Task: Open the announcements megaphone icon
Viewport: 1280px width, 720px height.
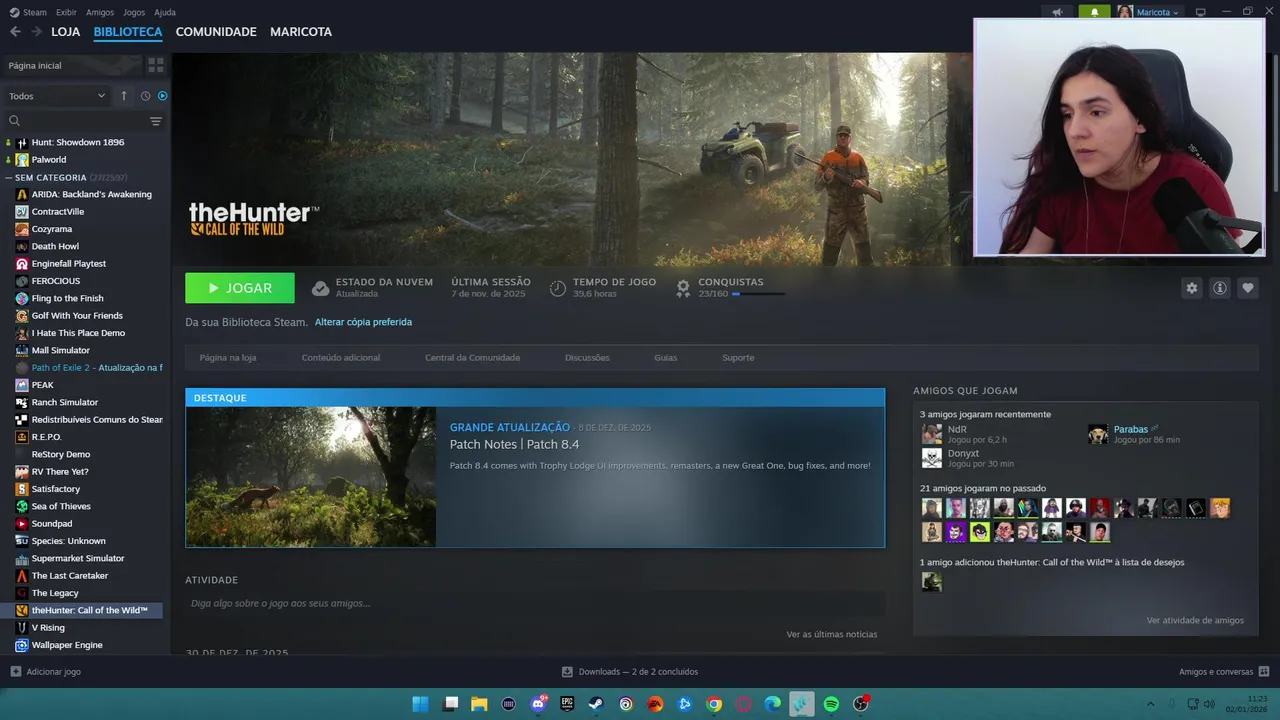Action: tap(1057, 12)
